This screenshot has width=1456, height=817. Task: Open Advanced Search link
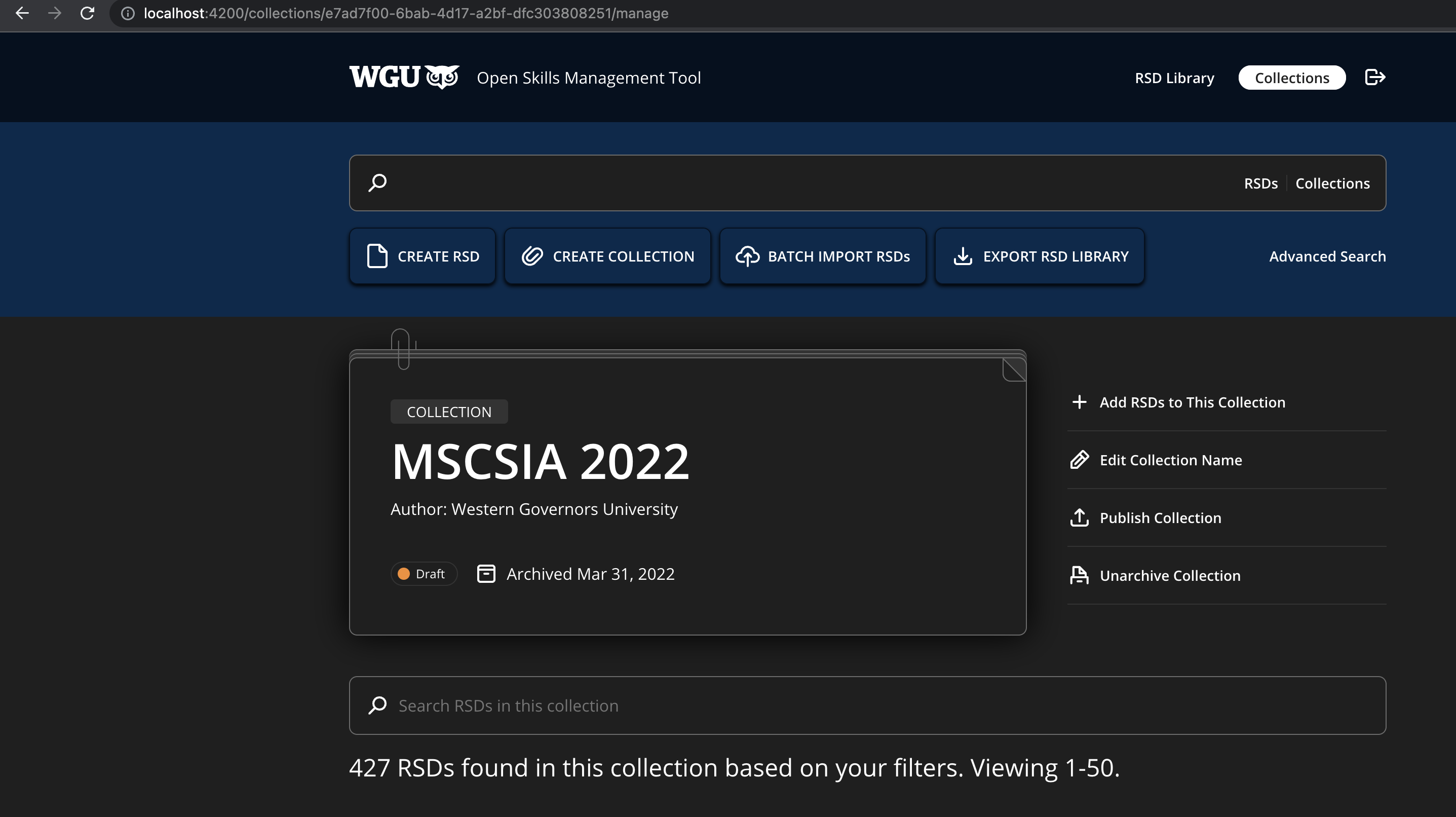[1327, 256]
